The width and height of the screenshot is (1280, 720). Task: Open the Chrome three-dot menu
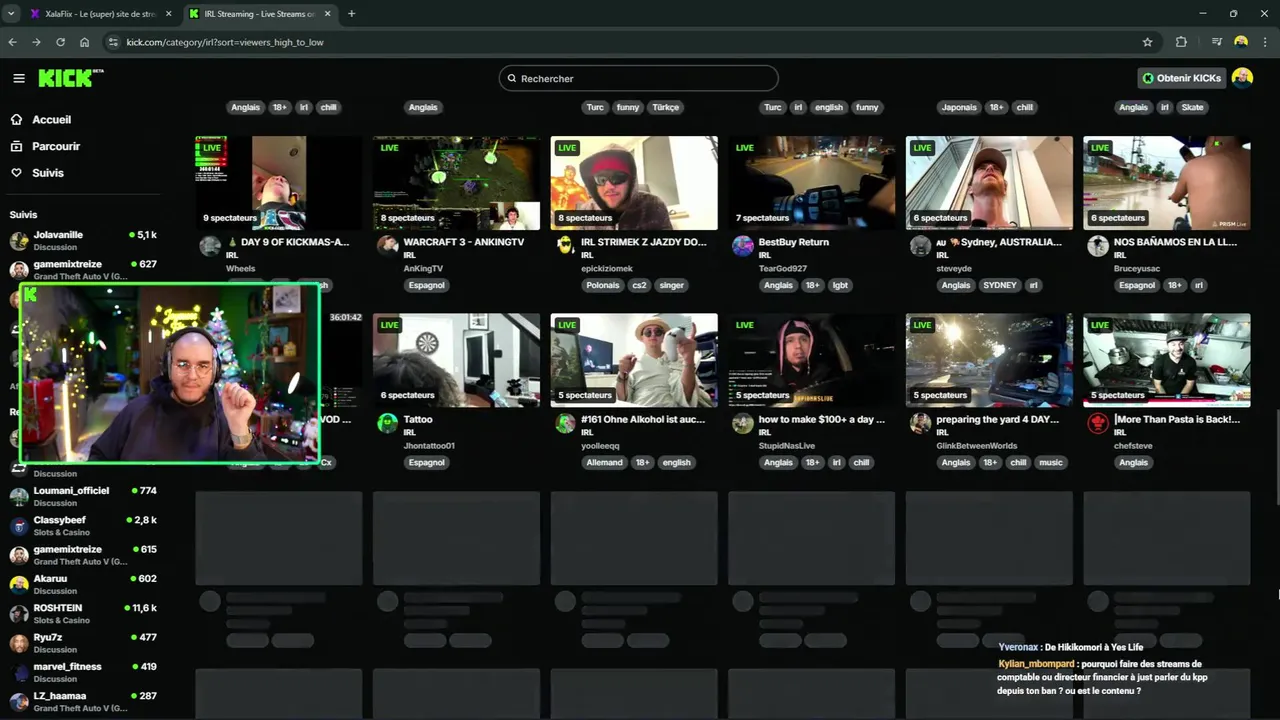[x=1265, y=42]
